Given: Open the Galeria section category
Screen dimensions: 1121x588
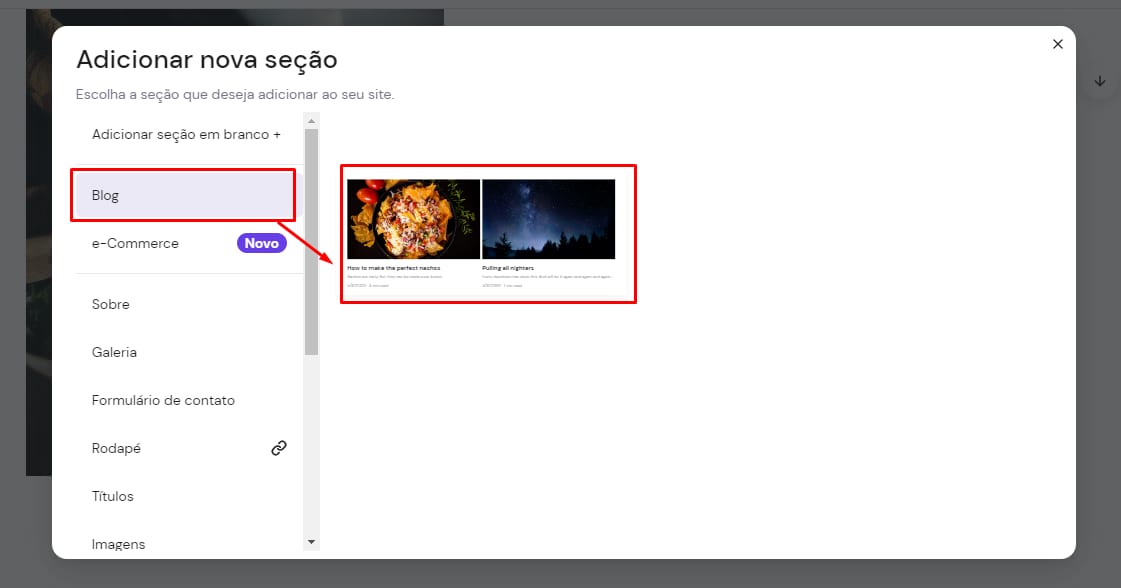Looking at the screenshot, I should point(114,352).
